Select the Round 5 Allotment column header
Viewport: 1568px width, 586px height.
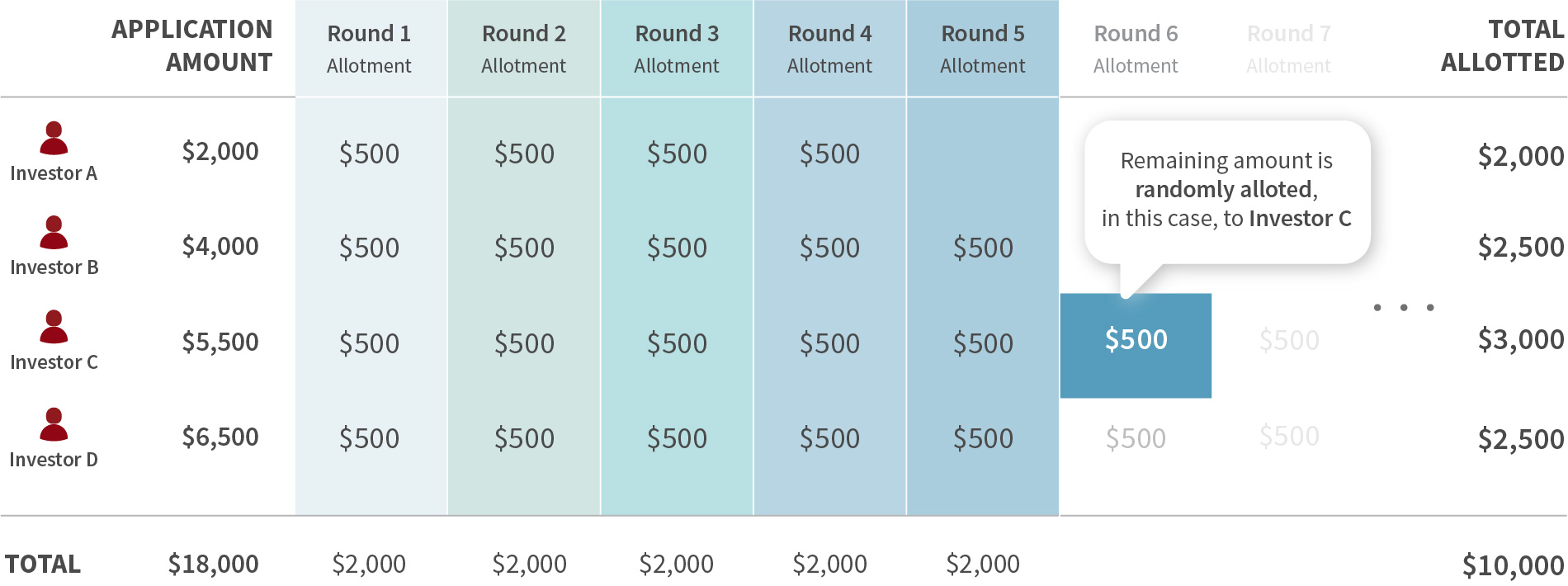(x=982, y=49)
